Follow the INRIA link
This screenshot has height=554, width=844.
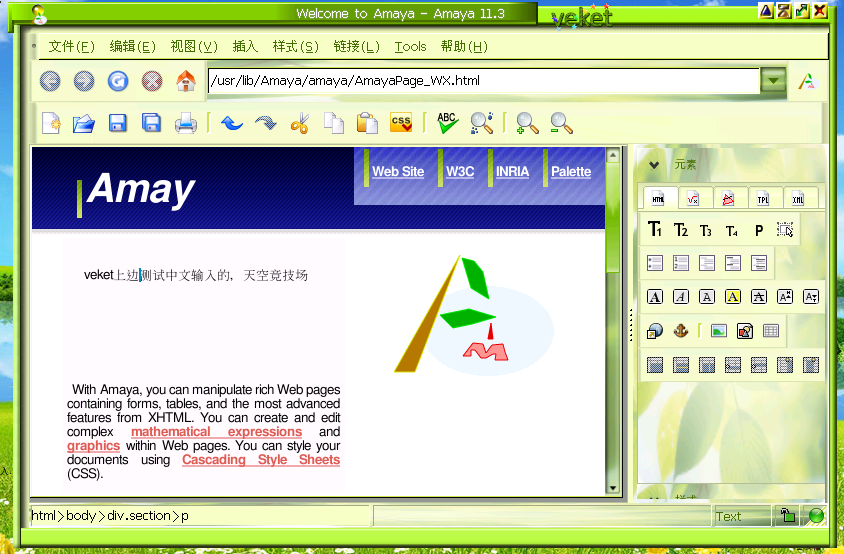pyautogui.click(x=512, y=172)
